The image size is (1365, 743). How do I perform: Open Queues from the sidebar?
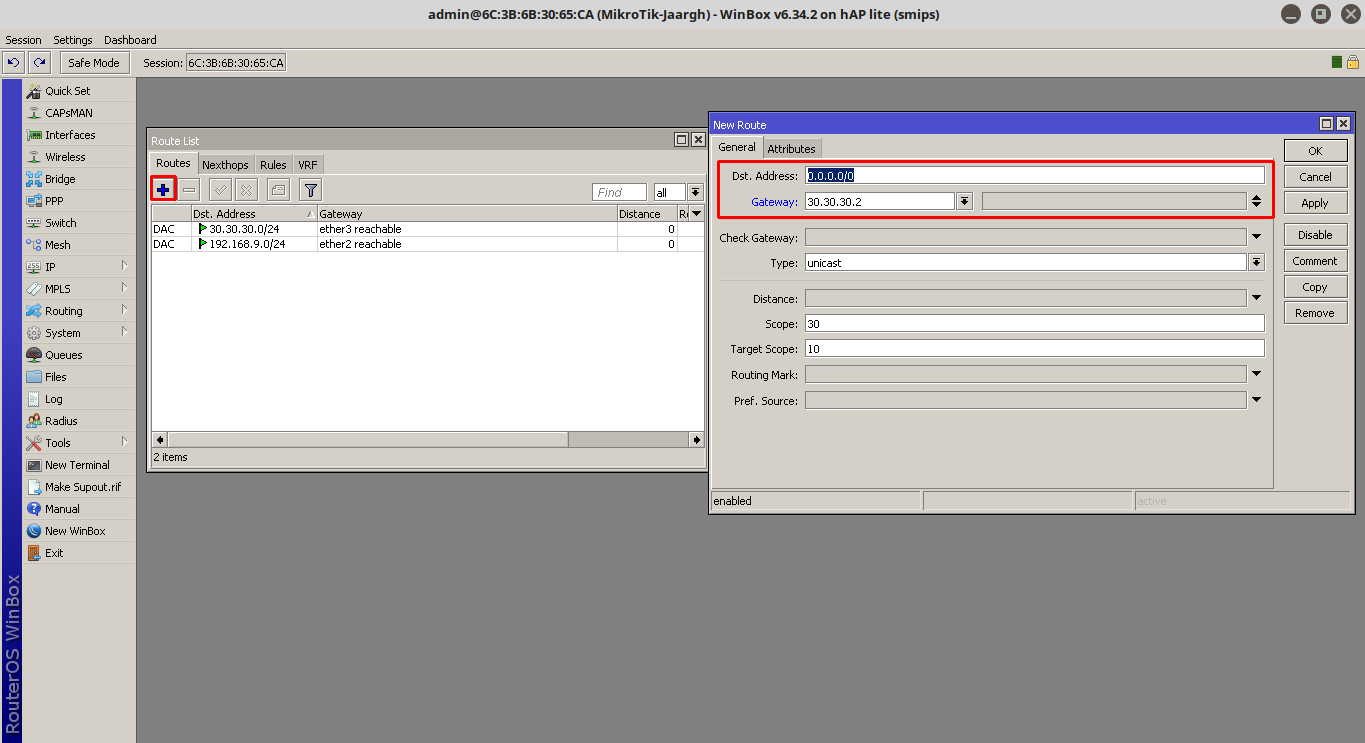coord(62,354)
